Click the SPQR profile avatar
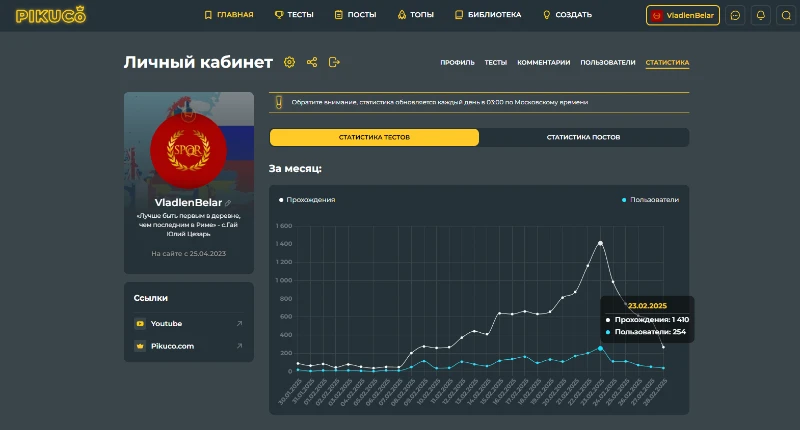Image resolution: width=800 pixels, height=430 pixels. (188, 150)
